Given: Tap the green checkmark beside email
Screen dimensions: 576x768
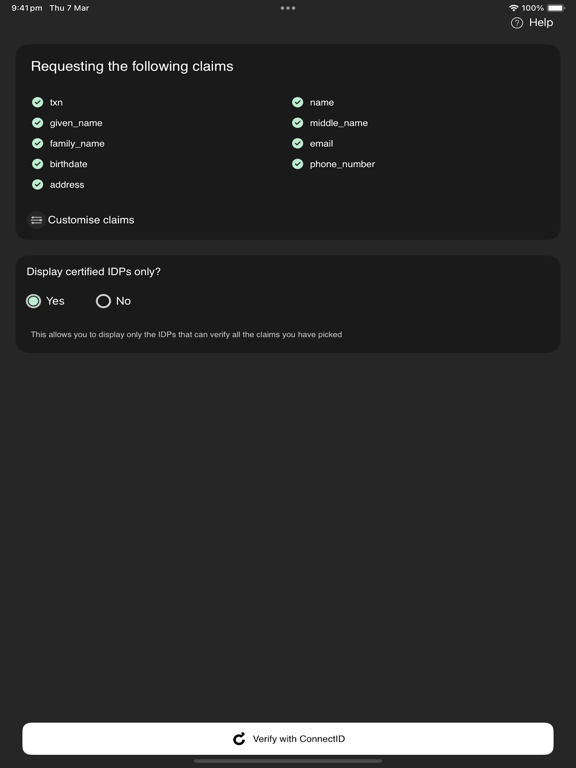Looking at the screenshot, I should point(298,143).
